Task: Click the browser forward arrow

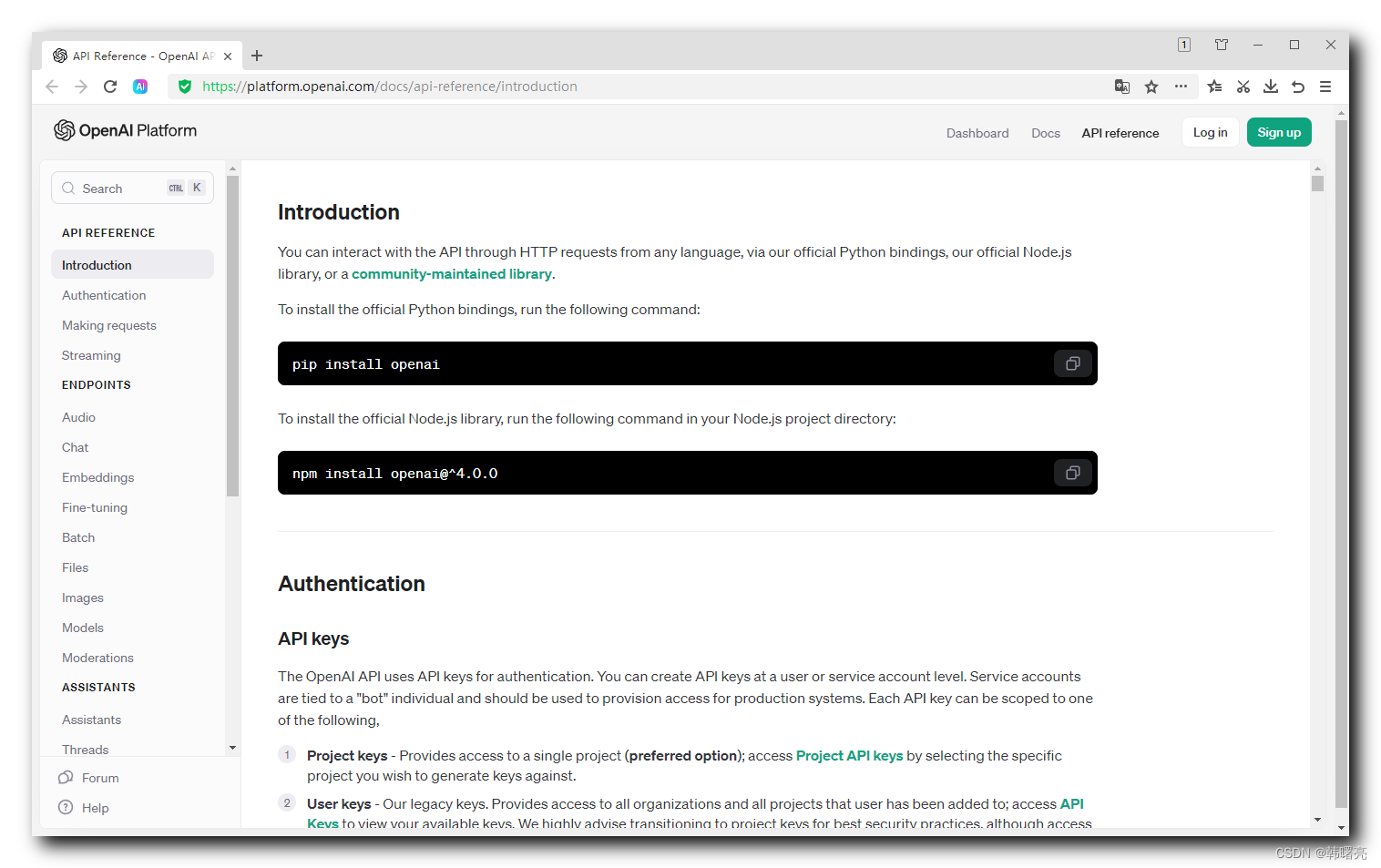Action: 81,87
